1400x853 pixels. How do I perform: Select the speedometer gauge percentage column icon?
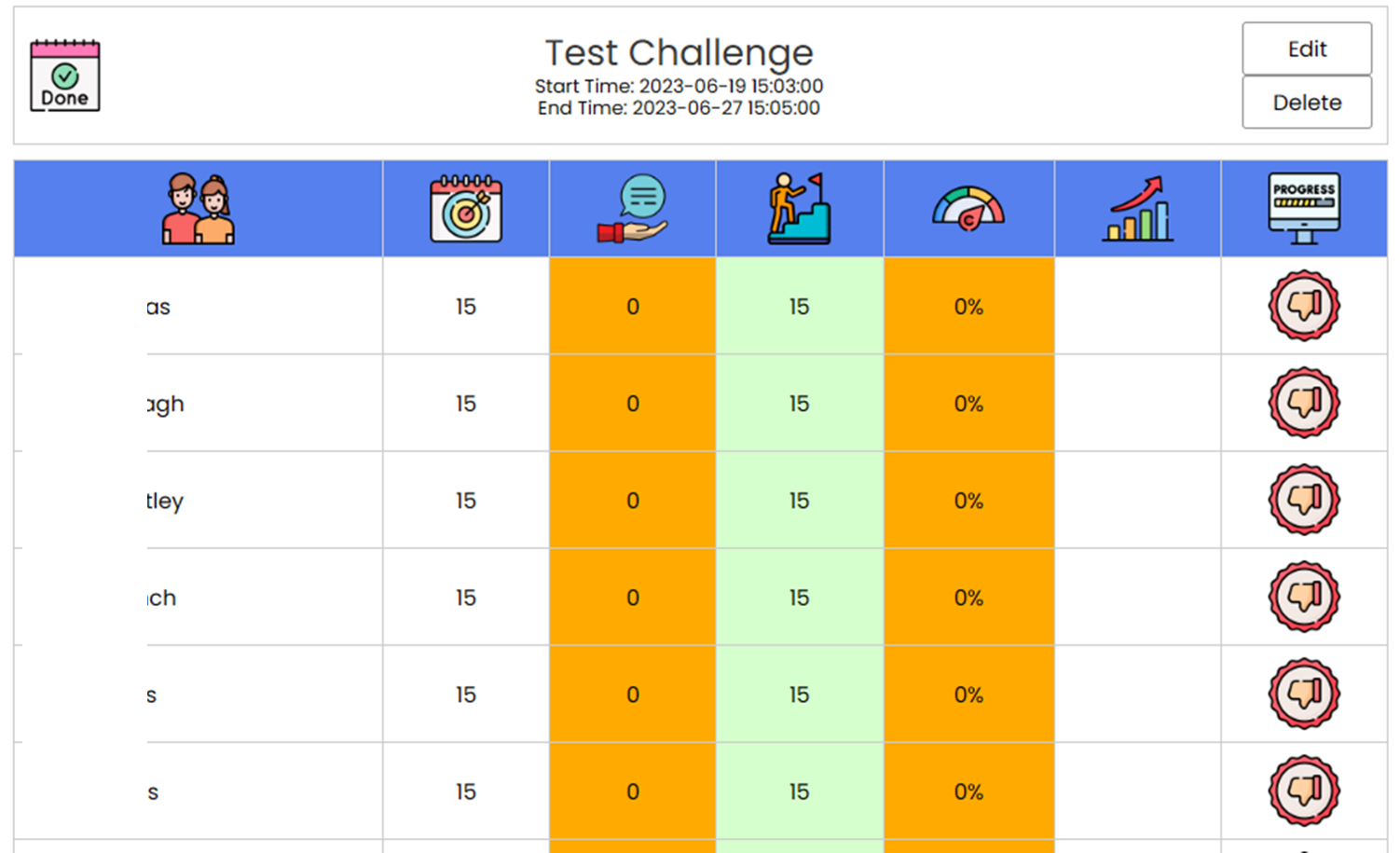tap(968, 207)
